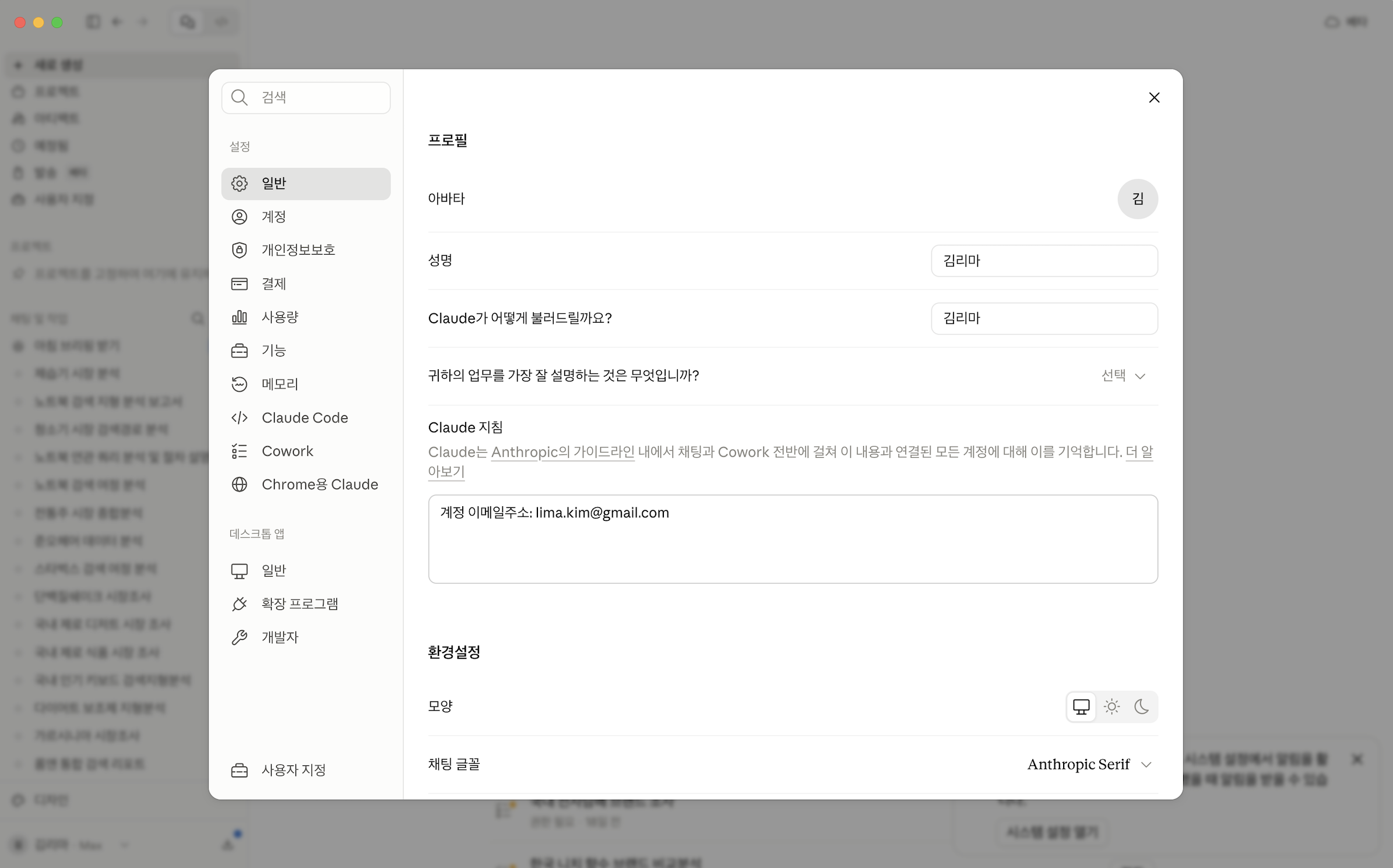Open the Anthropic의 가이드라인 link

tap(562, 452)
